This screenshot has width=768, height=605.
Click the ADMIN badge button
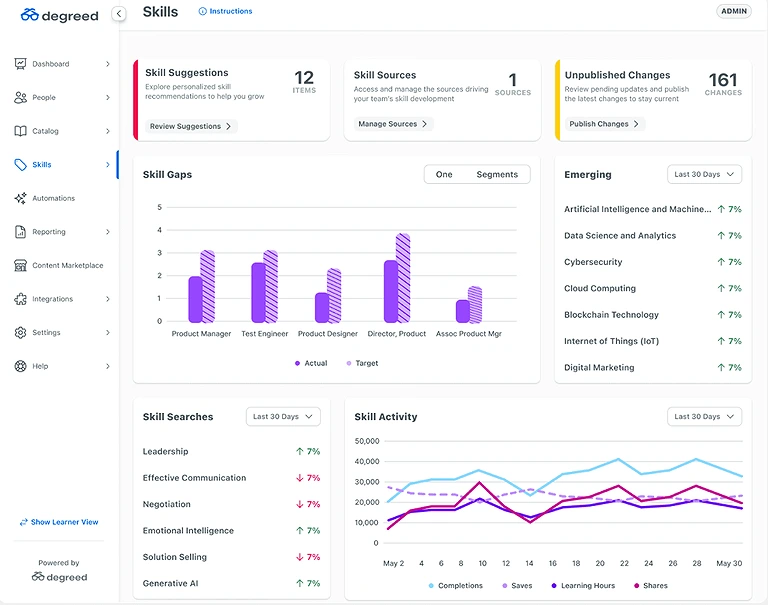pyautogui.click(x=734, y=11)
